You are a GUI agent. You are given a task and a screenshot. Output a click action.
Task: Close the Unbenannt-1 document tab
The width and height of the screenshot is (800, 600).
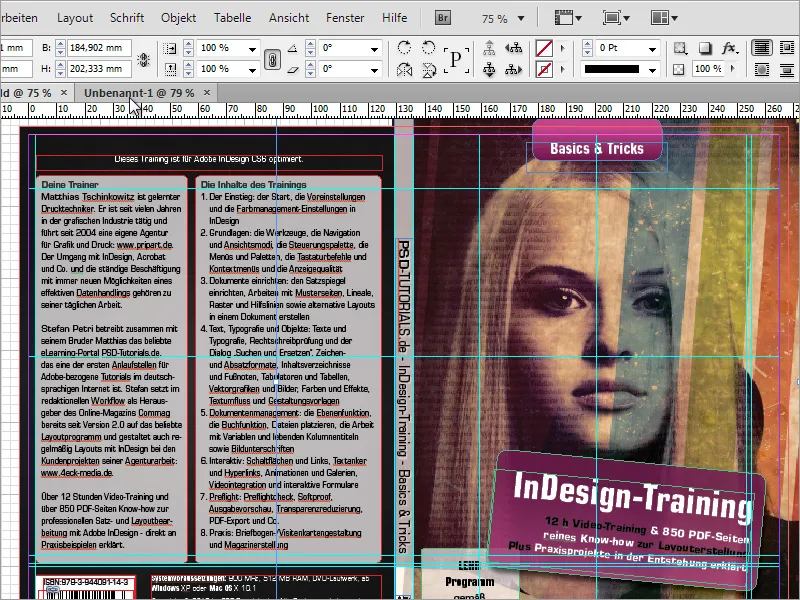(207, 92)
